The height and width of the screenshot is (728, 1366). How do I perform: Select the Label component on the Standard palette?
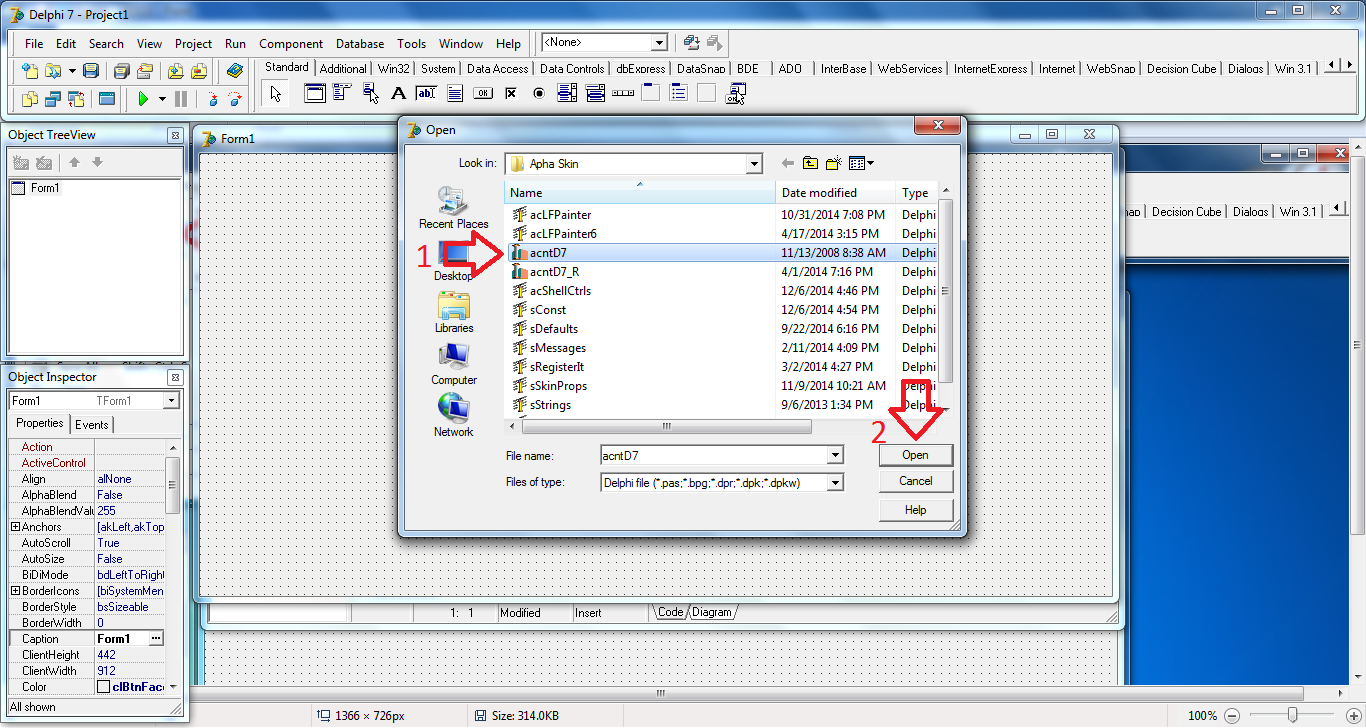[397, 94]
